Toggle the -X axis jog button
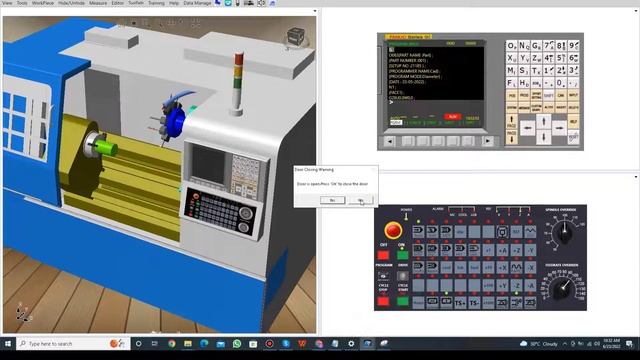 (x=530, y=268)
